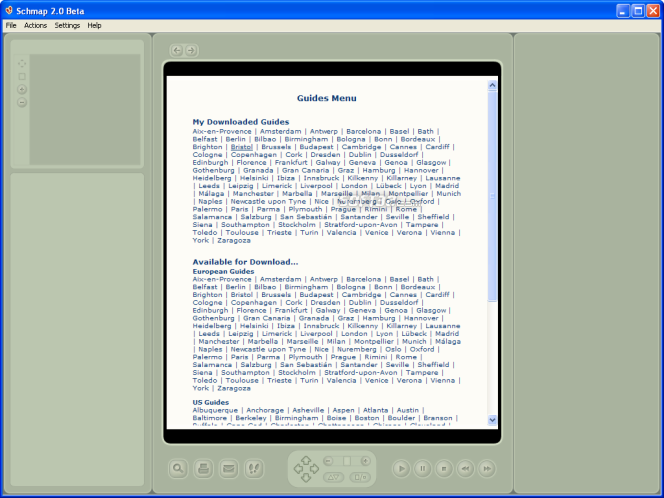Select the pan crosshair tool in map panel
Viewport: 664px width, 498px height.
tap(22, 64)
